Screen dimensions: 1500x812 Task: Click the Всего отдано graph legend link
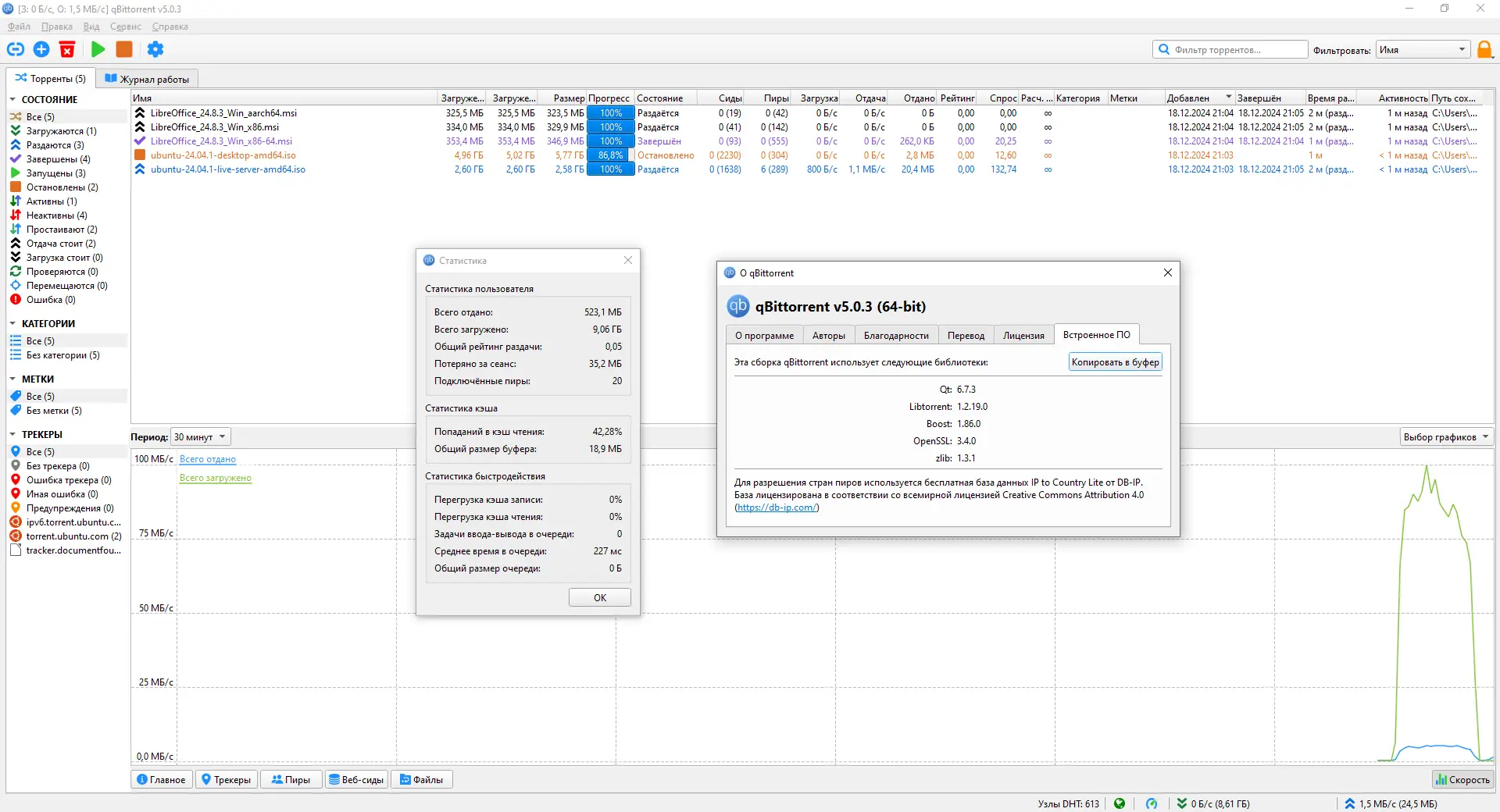pos(208,459)
